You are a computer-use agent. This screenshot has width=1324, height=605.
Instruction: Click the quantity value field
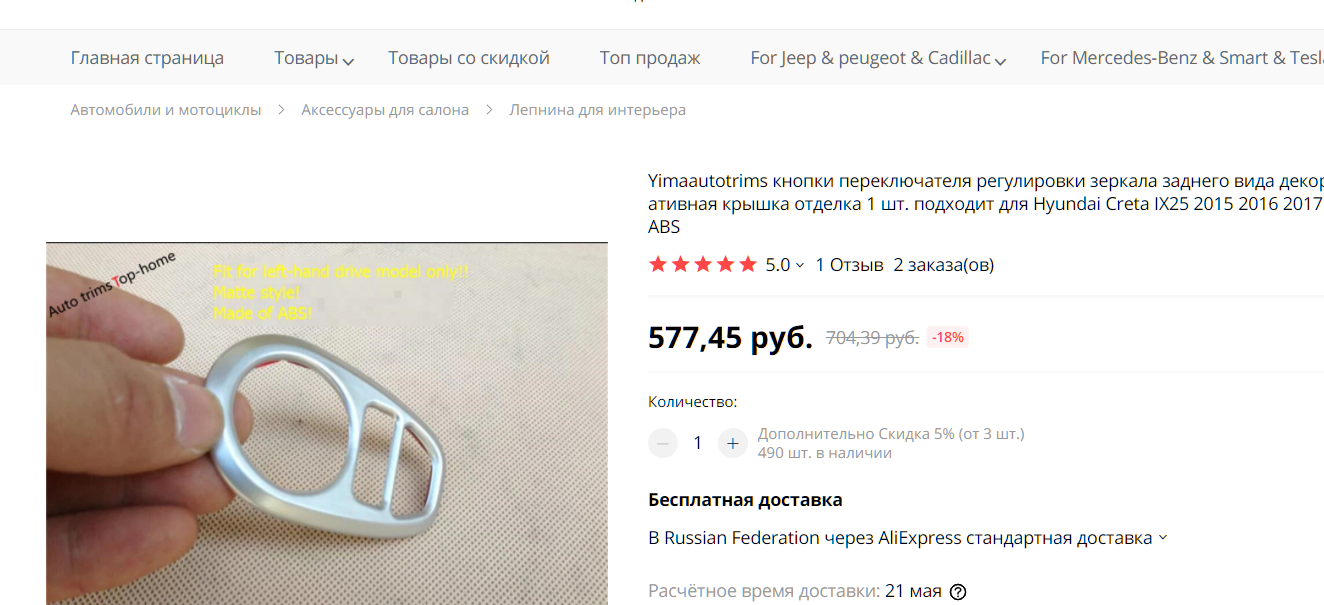(x=698, y=443)
